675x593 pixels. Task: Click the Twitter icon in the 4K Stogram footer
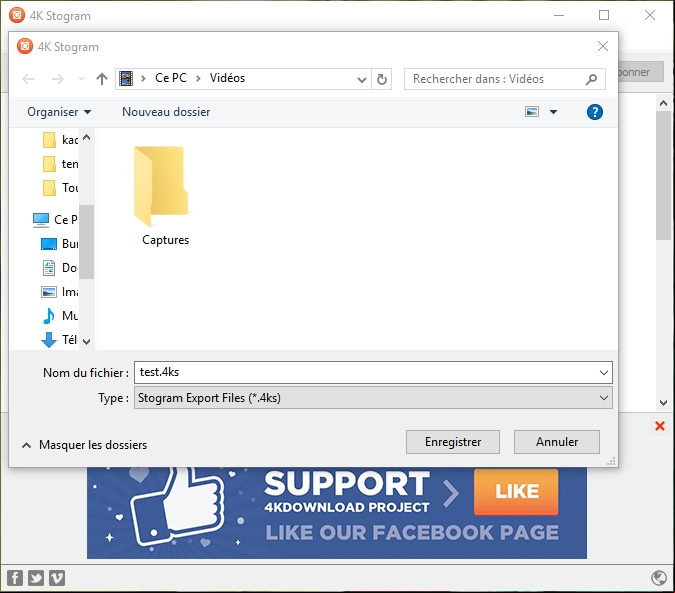pos(36,578)
